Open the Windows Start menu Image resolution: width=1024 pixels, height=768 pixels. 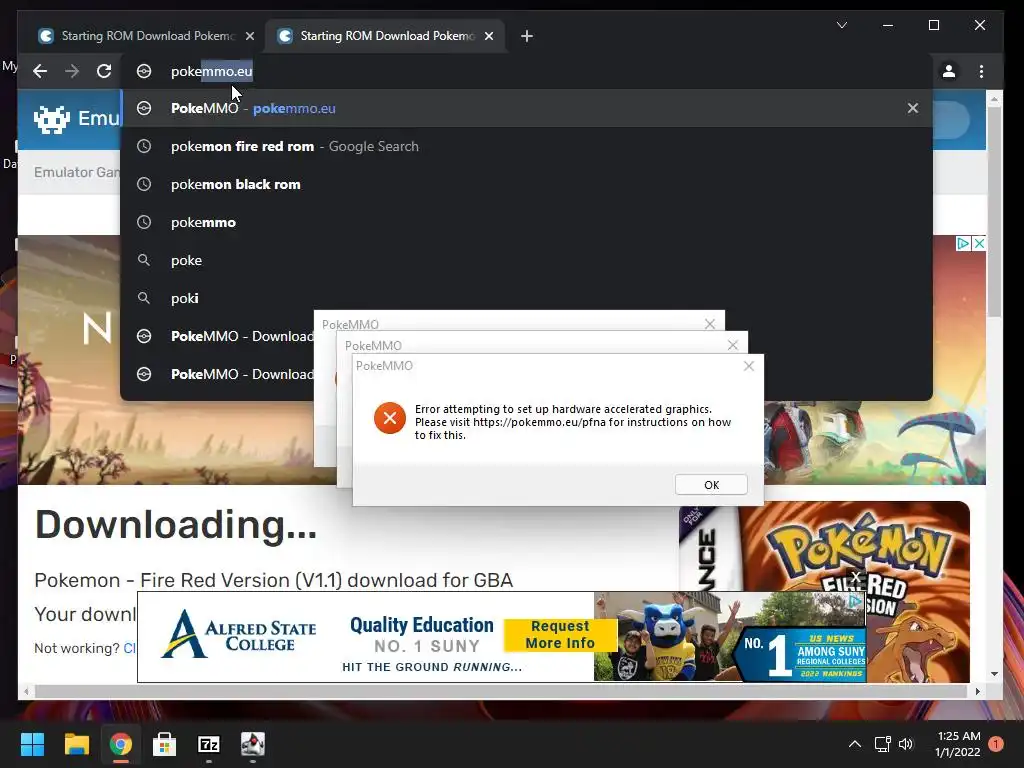(32, 744)
